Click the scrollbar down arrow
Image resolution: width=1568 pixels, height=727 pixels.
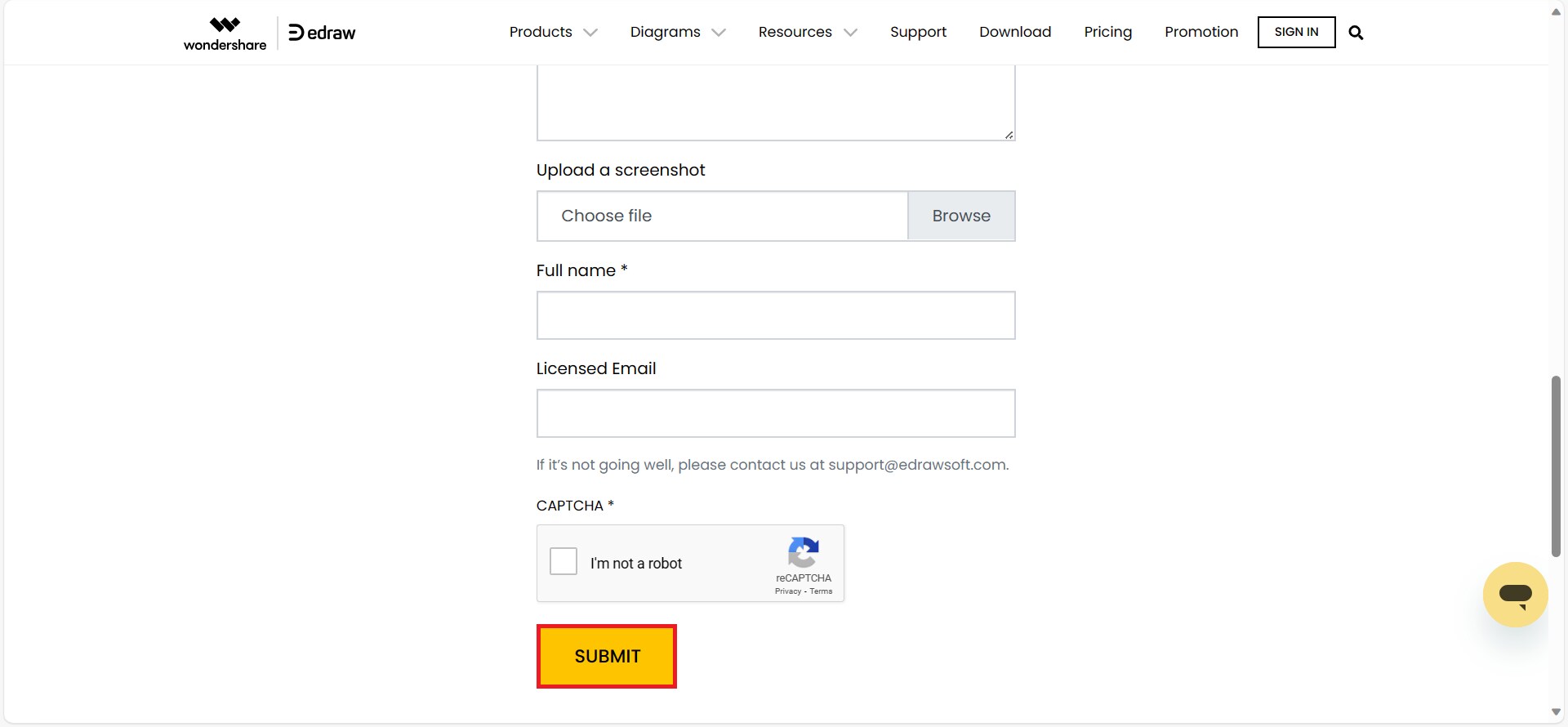tap(1556, 712)
